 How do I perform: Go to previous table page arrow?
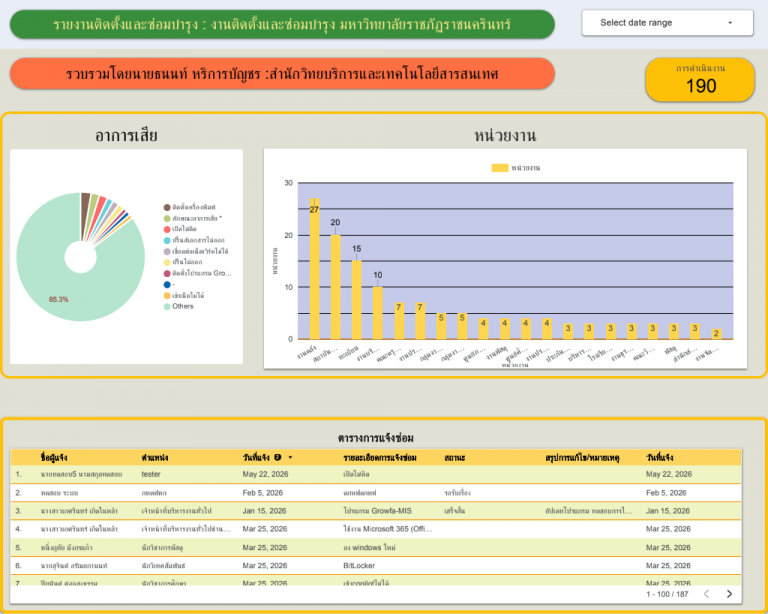pos(706,594)
